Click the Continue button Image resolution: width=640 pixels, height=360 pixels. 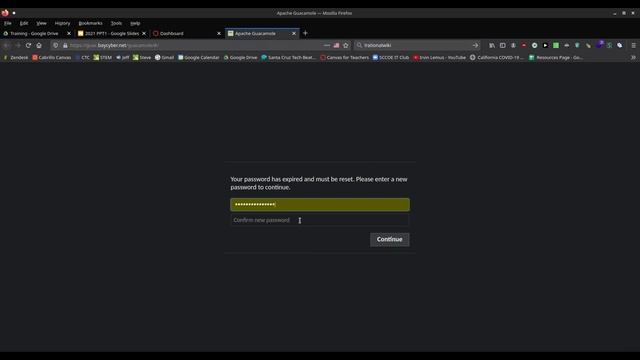[x=389, y=239]
